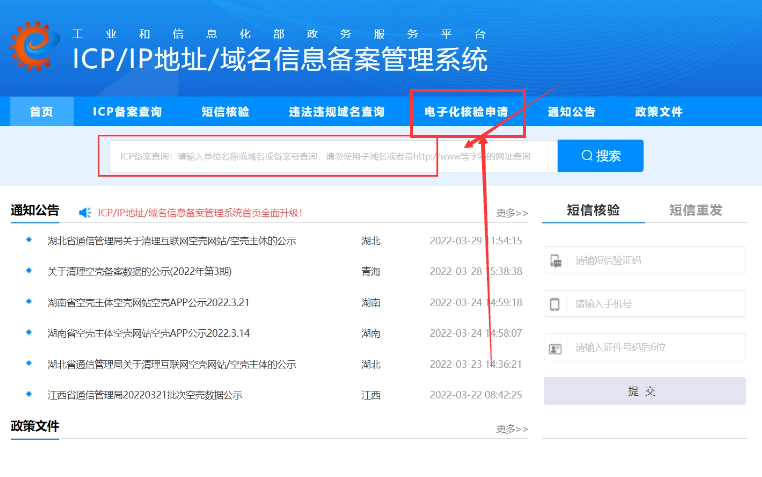The image size is (762, 477).
Task: Open the red scrolling notice about 首页全面升级
Action: pos(200,213)
